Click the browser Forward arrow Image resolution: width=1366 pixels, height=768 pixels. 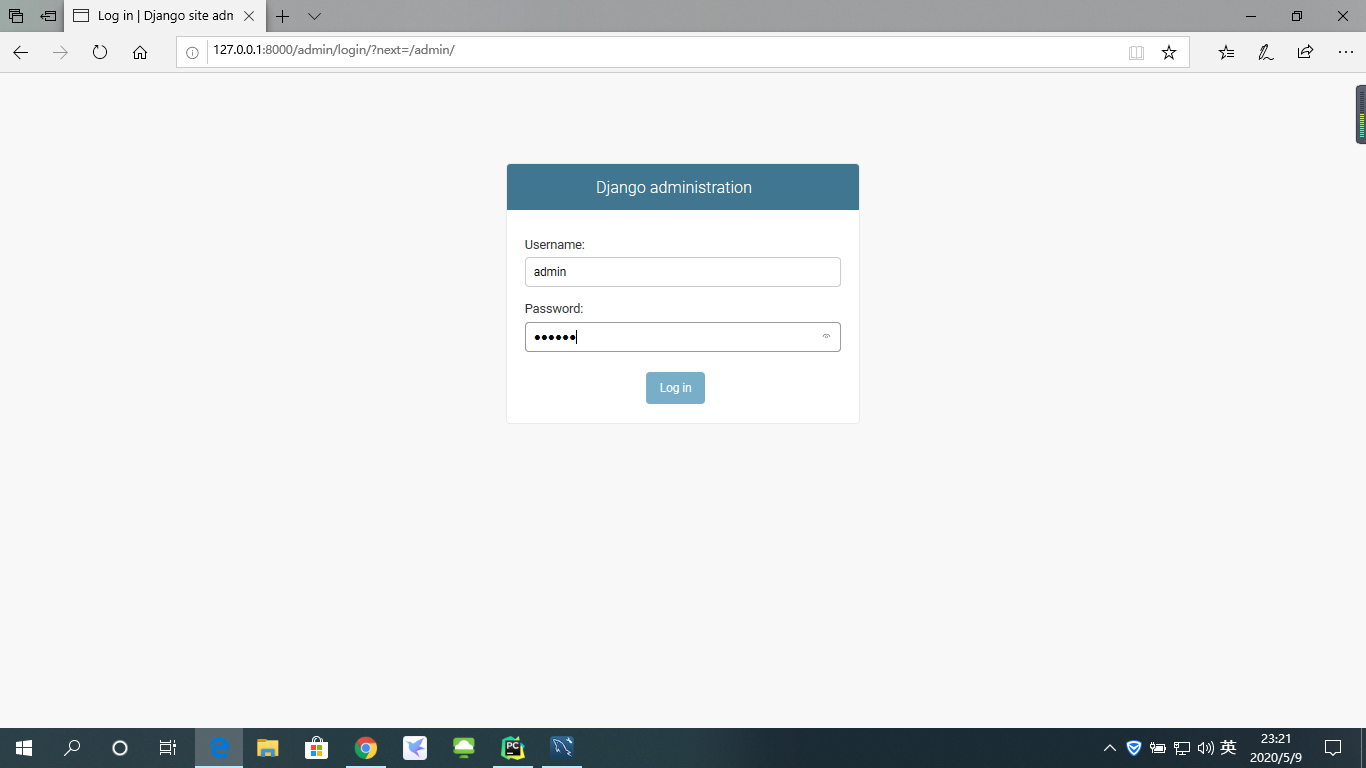60,52
